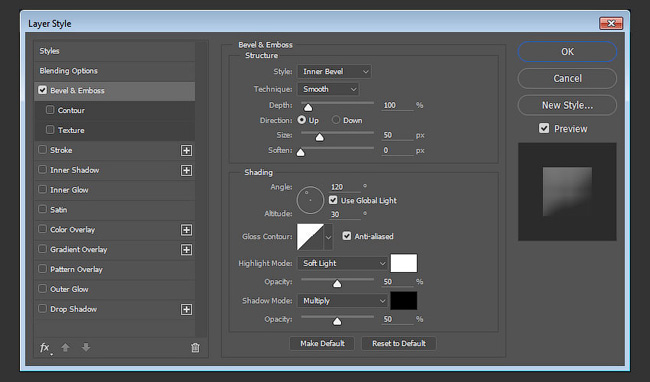The height and width of the screenshot is (382, 650).
Task: Enable the Satin checkbox
Action: [42, 209]
